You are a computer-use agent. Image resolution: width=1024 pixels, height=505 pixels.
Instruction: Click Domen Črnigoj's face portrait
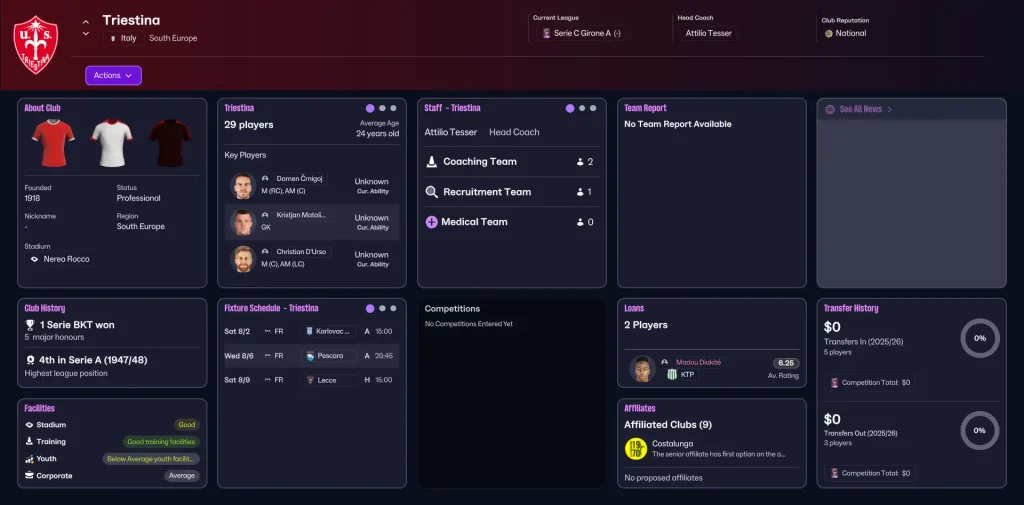[x=242, y=186]
